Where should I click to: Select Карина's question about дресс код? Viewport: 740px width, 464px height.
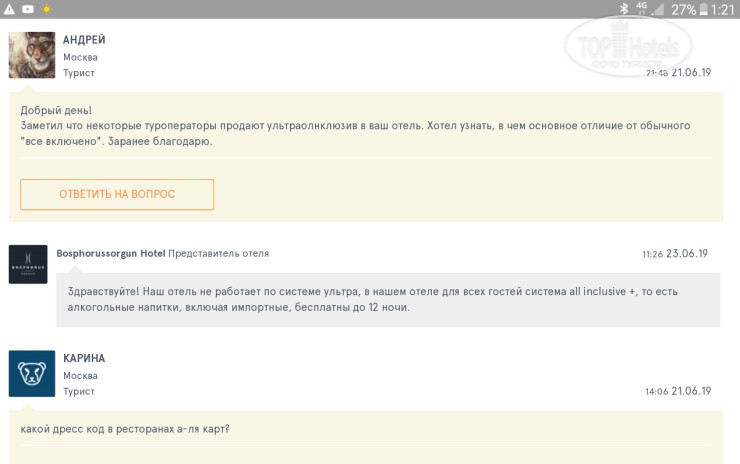(x=125, y=429)
